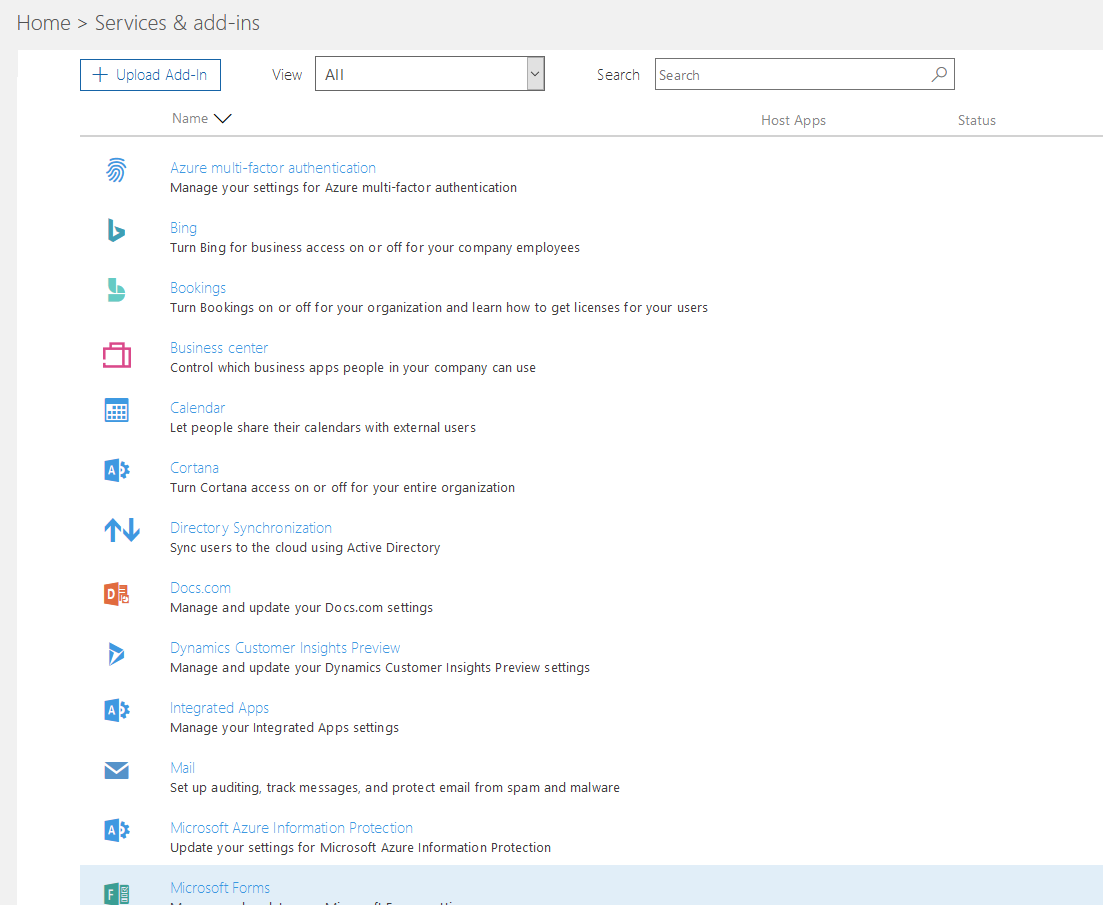
Task: Open Azure multi-factor authentication settings
Action: 273,168
